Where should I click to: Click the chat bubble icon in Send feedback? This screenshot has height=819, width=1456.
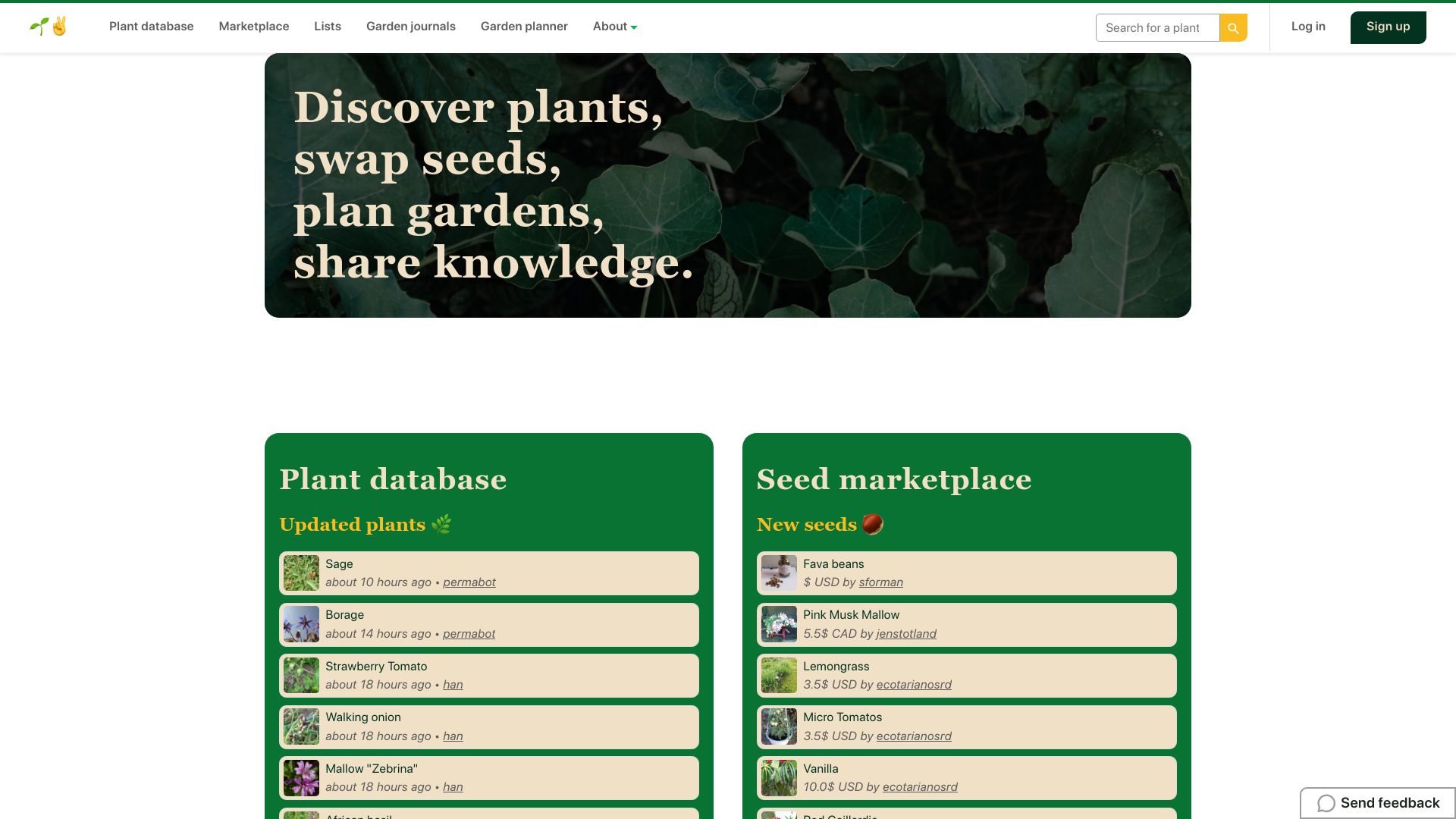point(1326,803)
